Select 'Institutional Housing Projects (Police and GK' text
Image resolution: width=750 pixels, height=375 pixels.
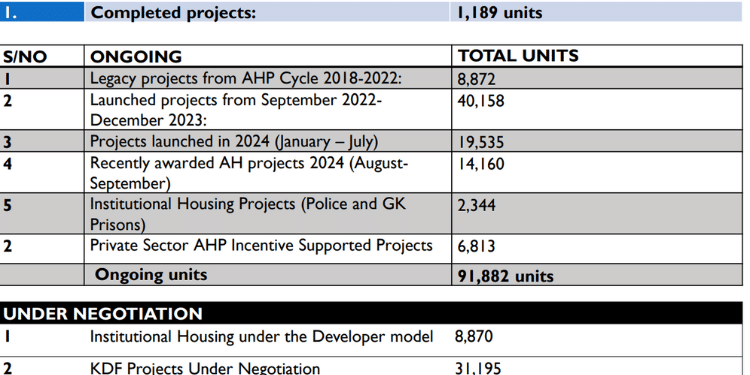tap(248, 204)
